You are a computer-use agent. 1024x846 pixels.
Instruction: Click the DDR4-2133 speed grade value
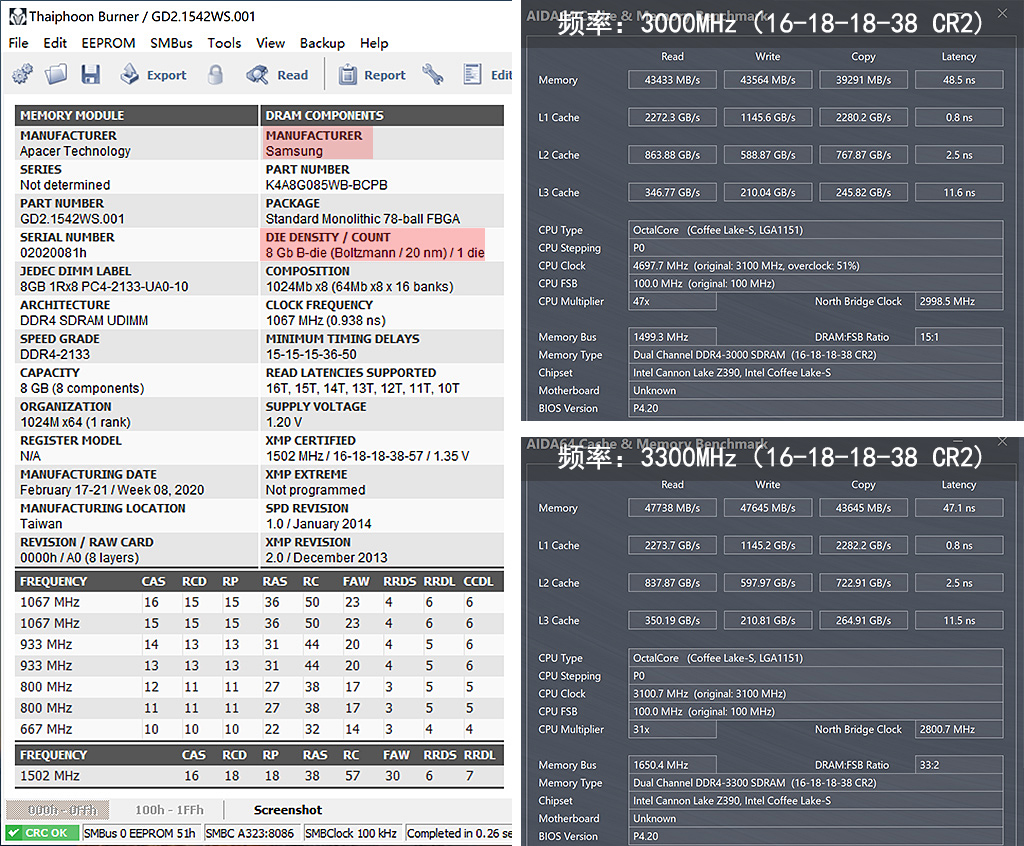pyautogui.click(x=55, y=355)
